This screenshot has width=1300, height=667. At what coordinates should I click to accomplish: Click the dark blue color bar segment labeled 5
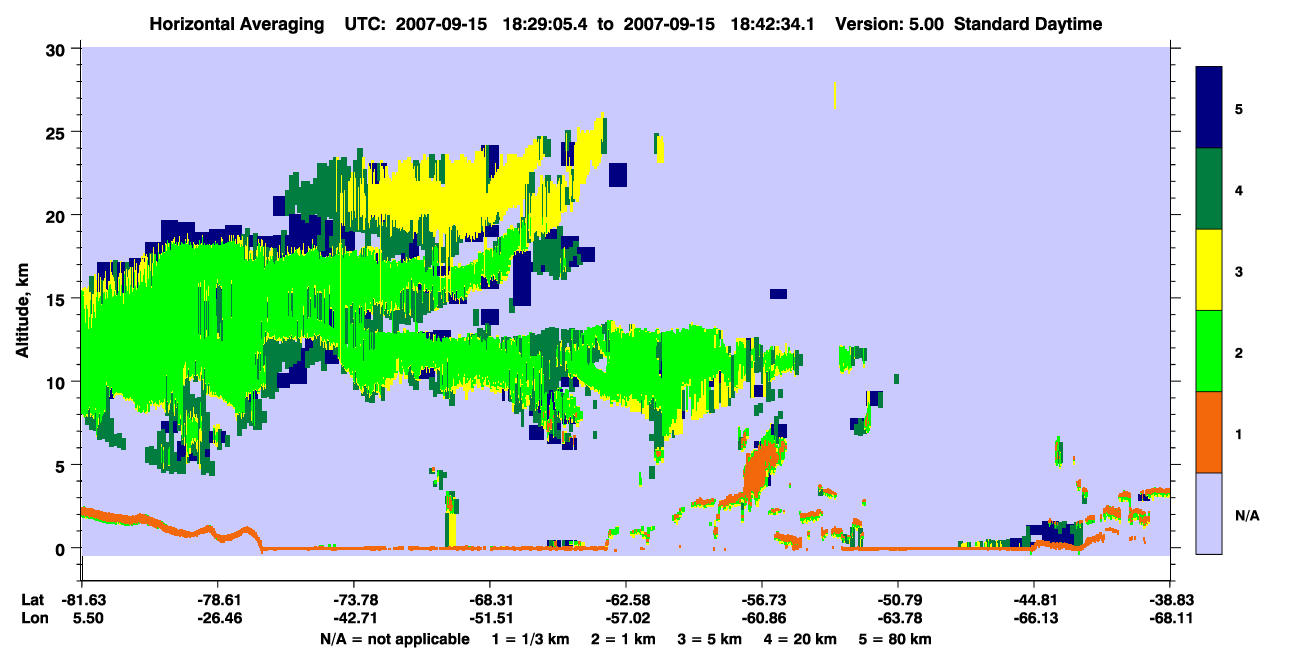click(x=1209, y=108)
